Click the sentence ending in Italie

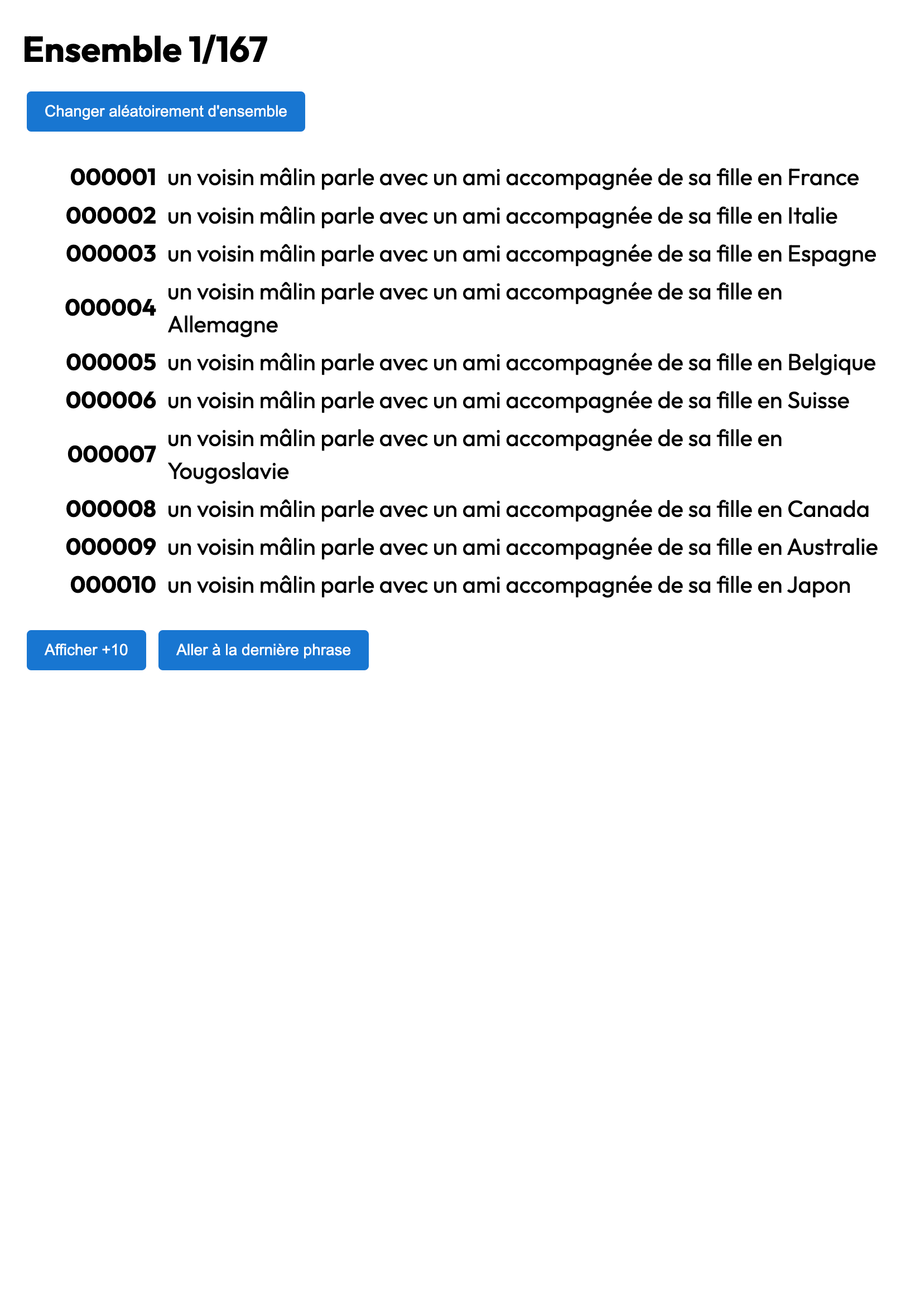point(502,216)
